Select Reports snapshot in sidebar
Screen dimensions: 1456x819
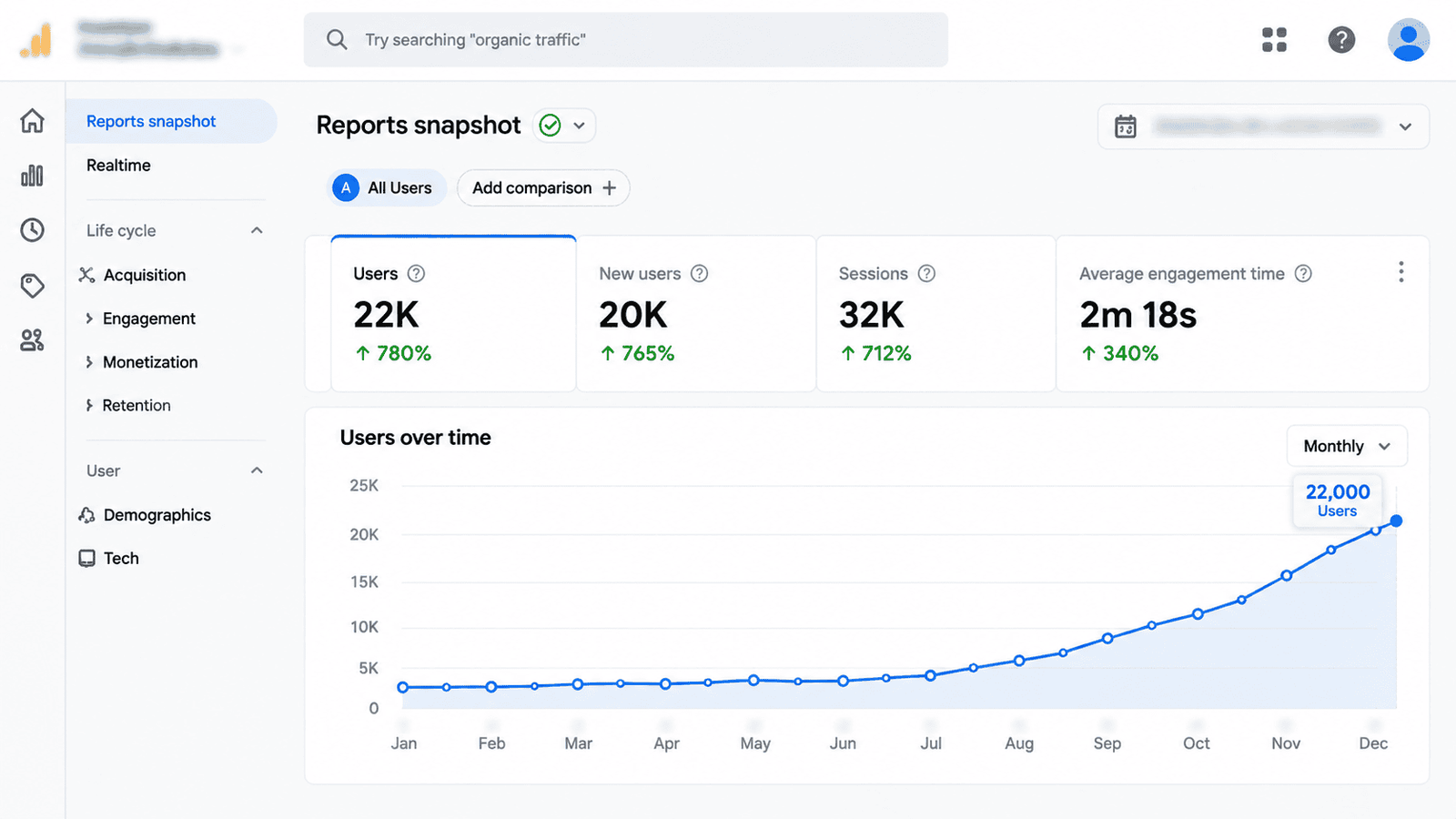point(171,121)
